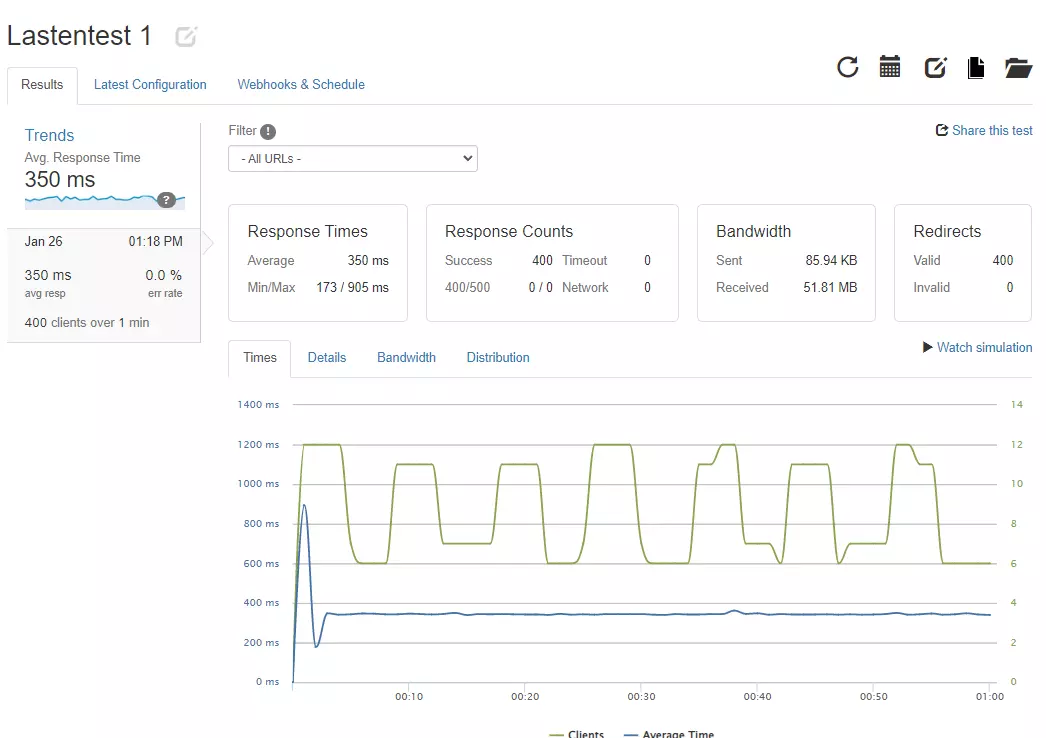Click the Filter info exclamation icon
Image resolution: width=1046 pixels, height=738 pixels.
coord(268,131)
